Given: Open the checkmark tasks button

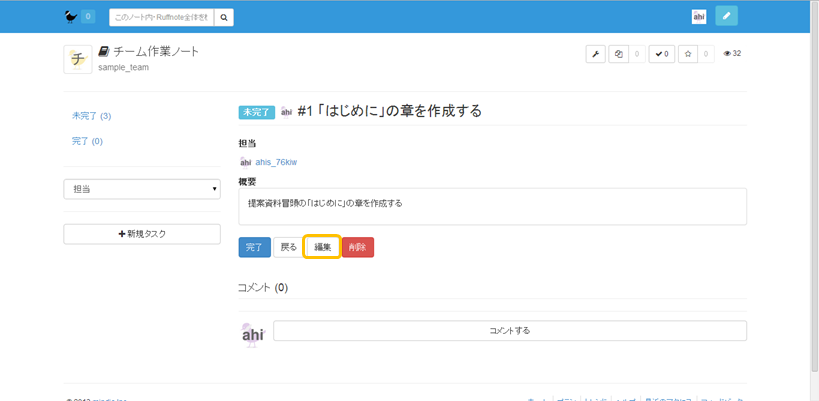Looking at the screenshot, I should pyautogui.click(x=661, y=54).
